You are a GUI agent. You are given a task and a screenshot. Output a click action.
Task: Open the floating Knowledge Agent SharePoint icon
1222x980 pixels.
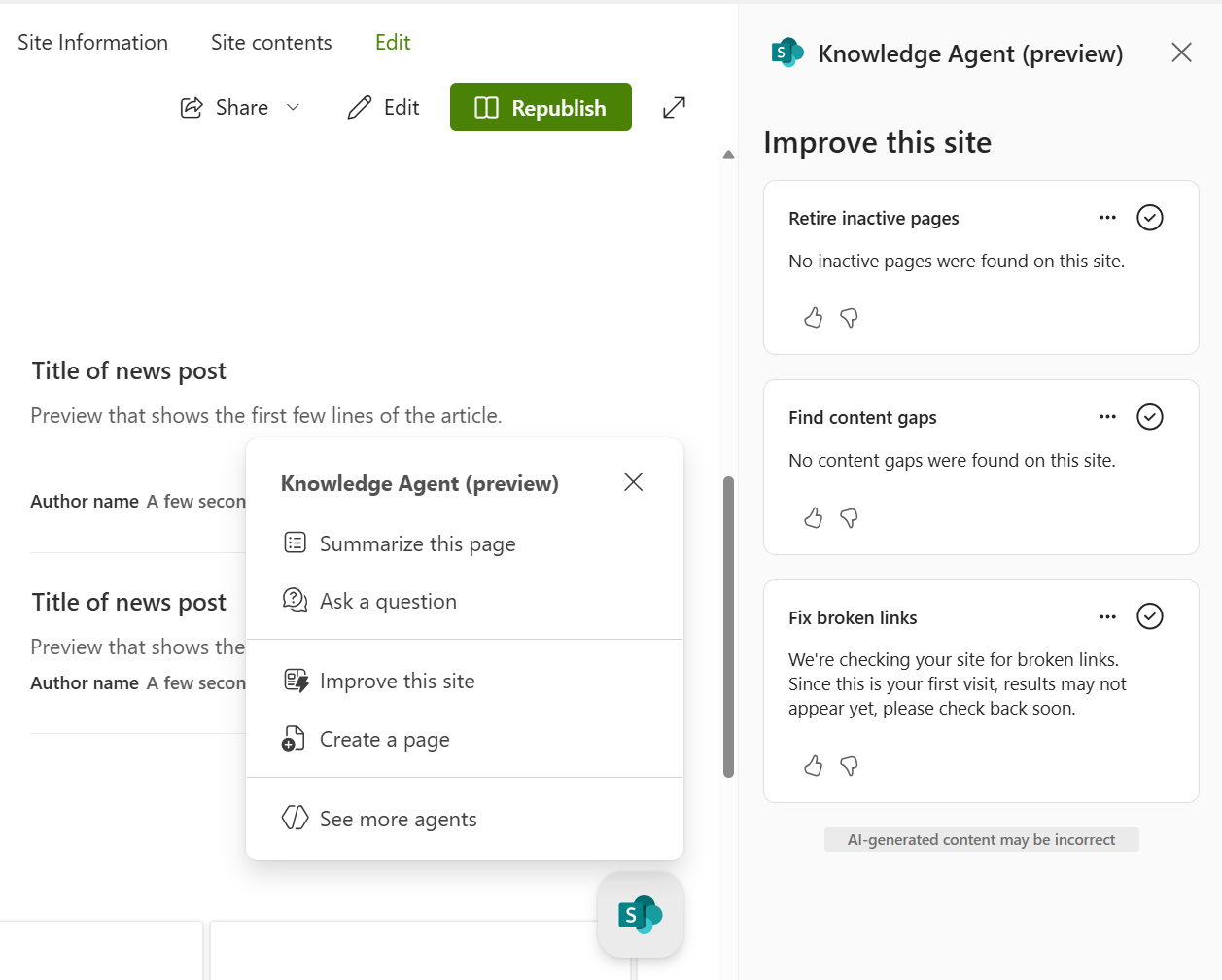(x=640, y=914)
